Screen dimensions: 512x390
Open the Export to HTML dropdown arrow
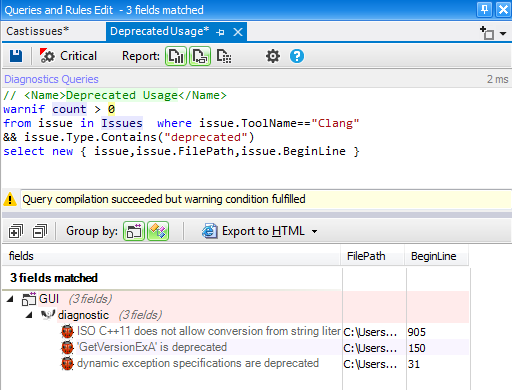(314, 231)
